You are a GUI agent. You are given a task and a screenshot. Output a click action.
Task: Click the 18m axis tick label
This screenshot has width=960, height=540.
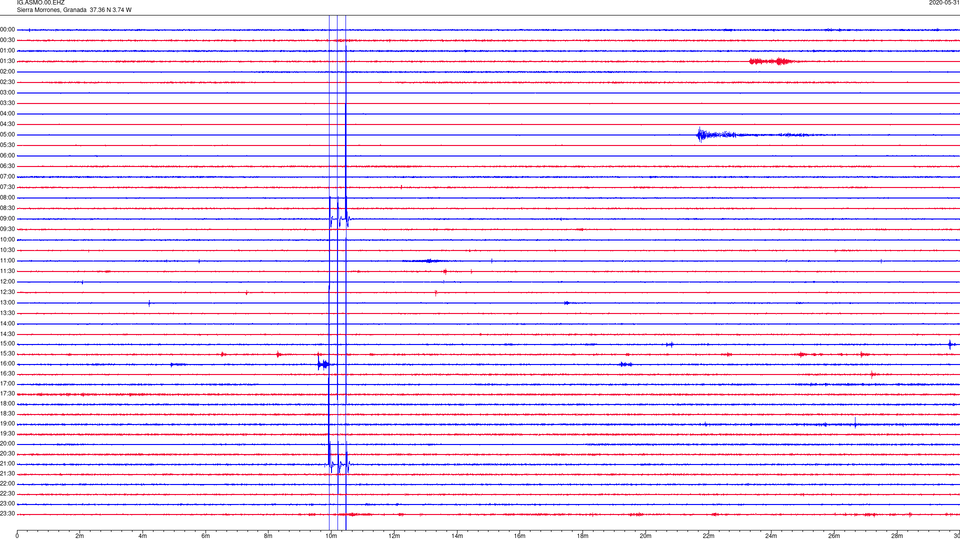click(583, 536)
